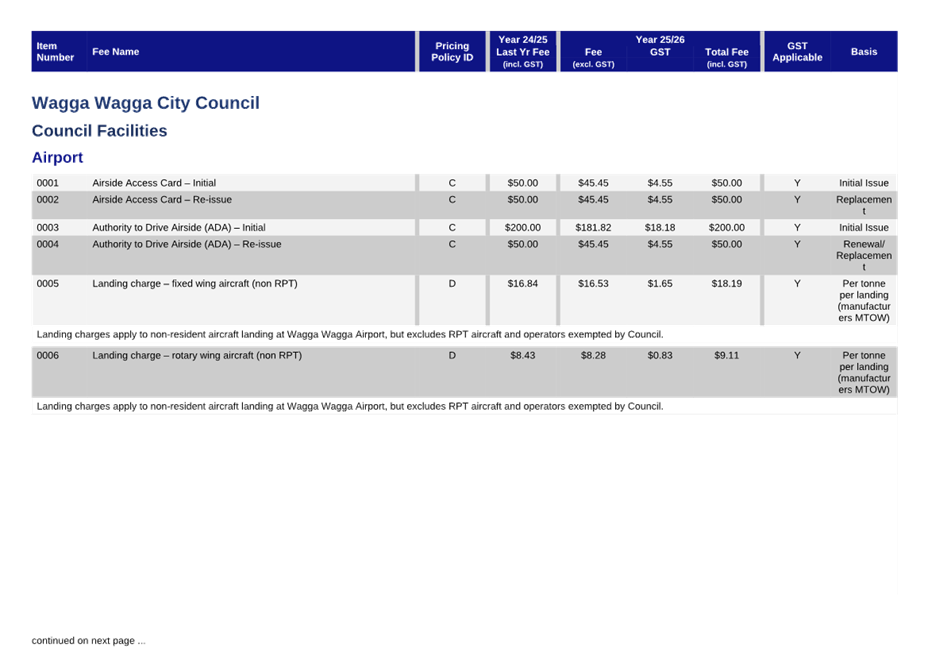The image size is (928, 656).
Task: Click GST applicable 'Y' for item 0006
Action: tap(797, 355)
